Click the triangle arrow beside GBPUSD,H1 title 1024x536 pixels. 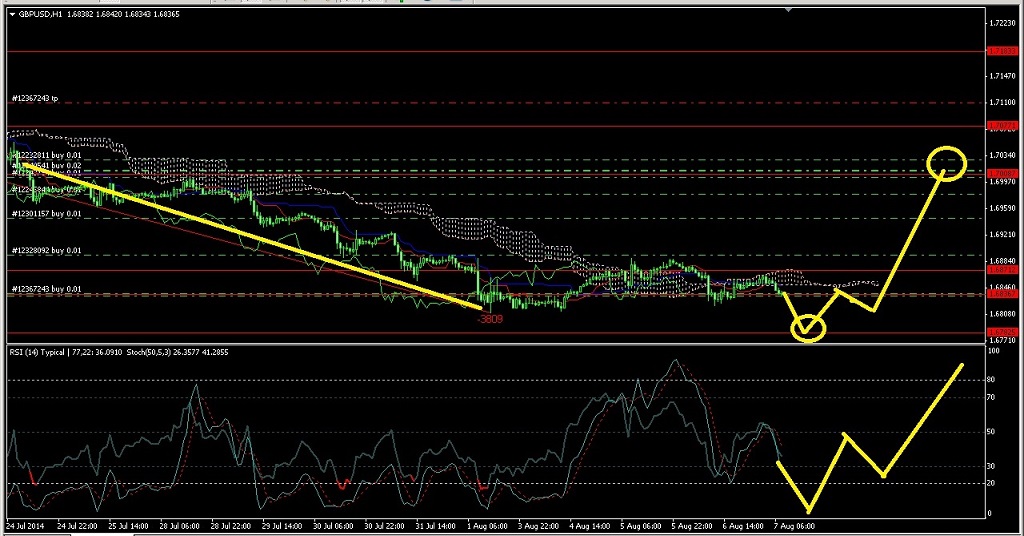pyautogui.click(x=12, y=13)
